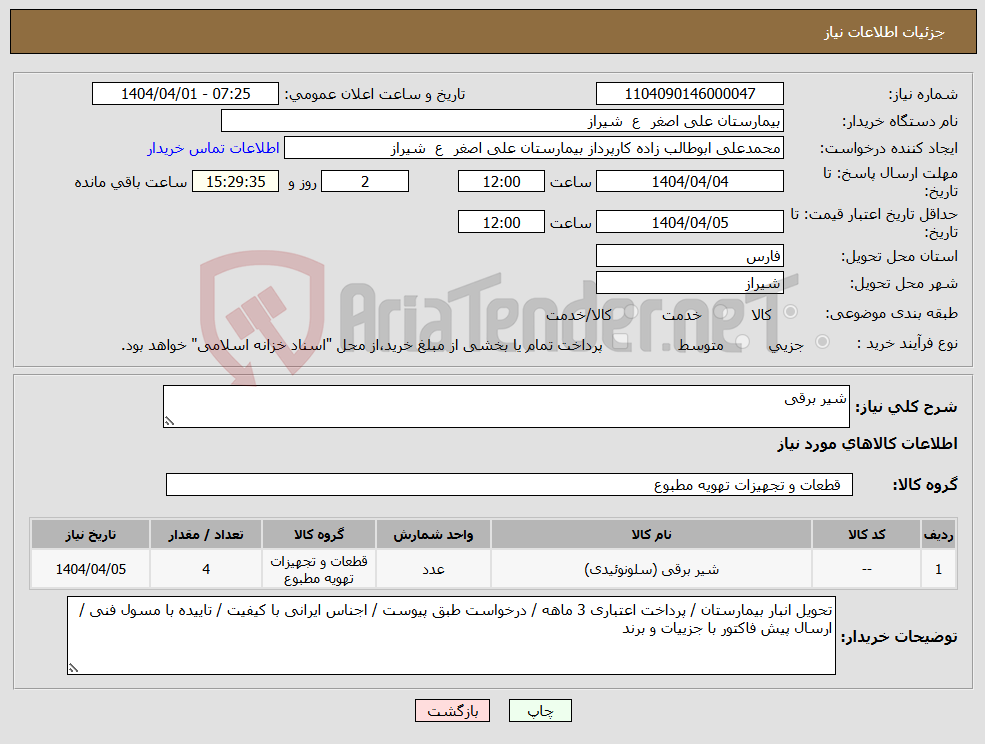Click the بازگشت (back) button
This screenshot has height=744, width=985.
(452, 711)
